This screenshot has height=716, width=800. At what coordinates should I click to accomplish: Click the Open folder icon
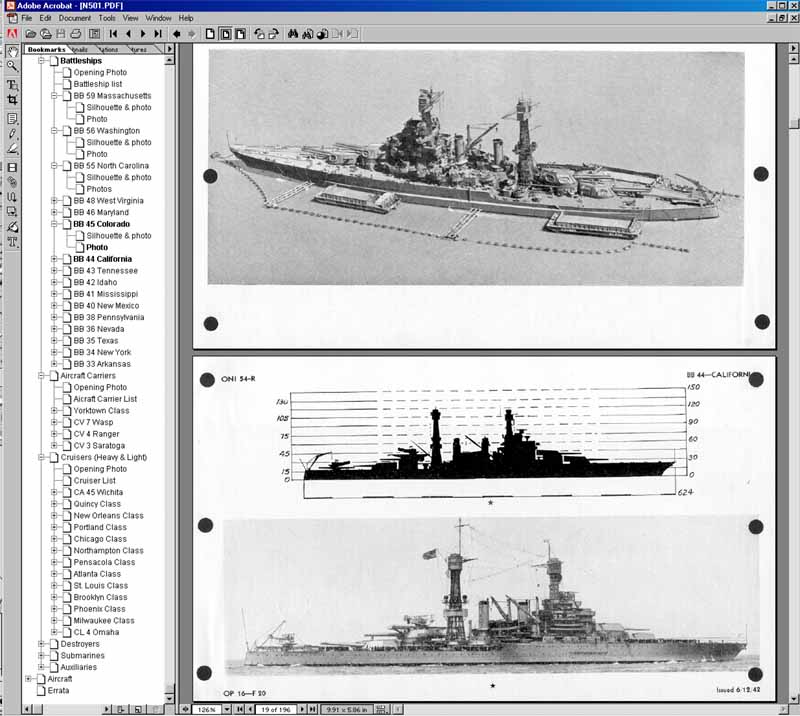31,33
